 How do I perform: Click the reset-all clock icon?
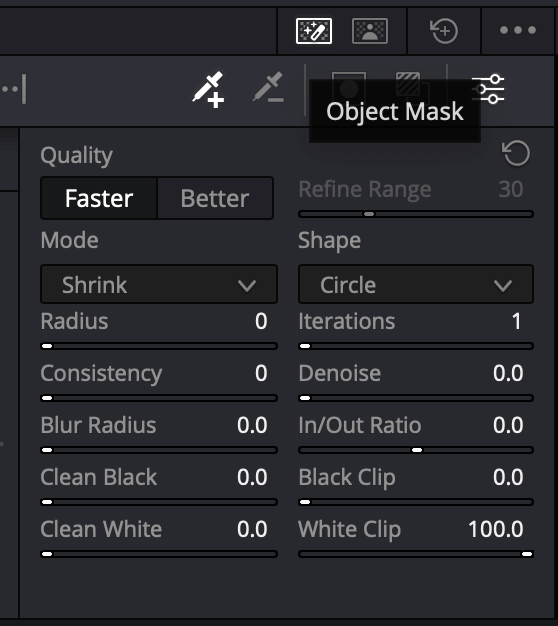[443, 30]
